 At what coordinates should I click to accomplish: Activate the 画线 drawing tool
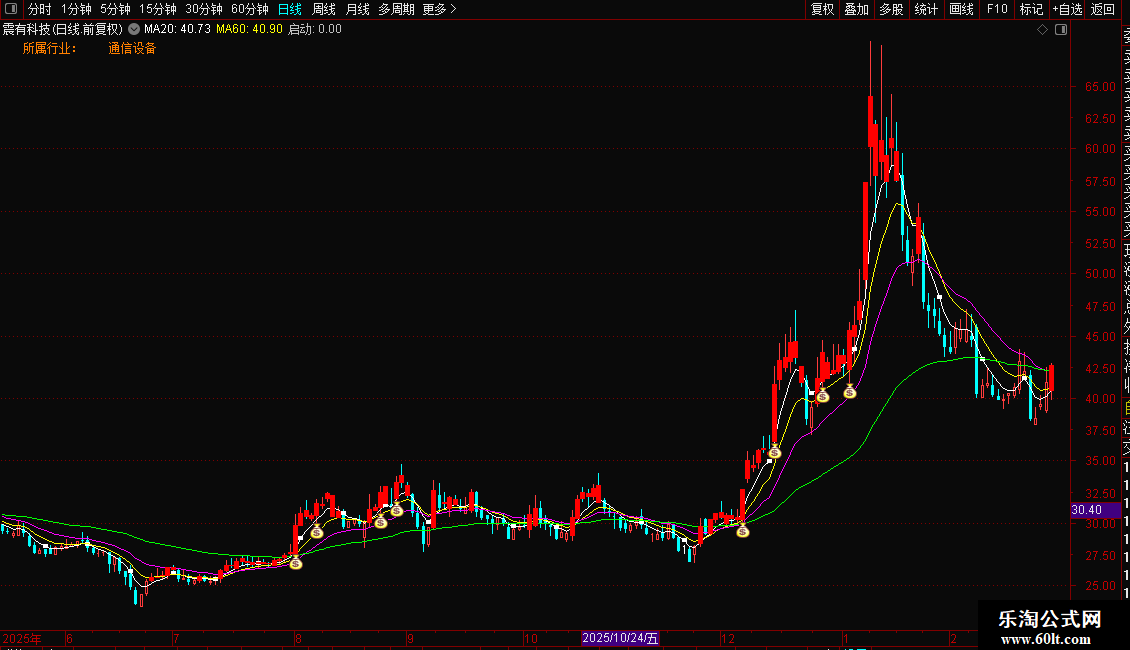[961, 9]
